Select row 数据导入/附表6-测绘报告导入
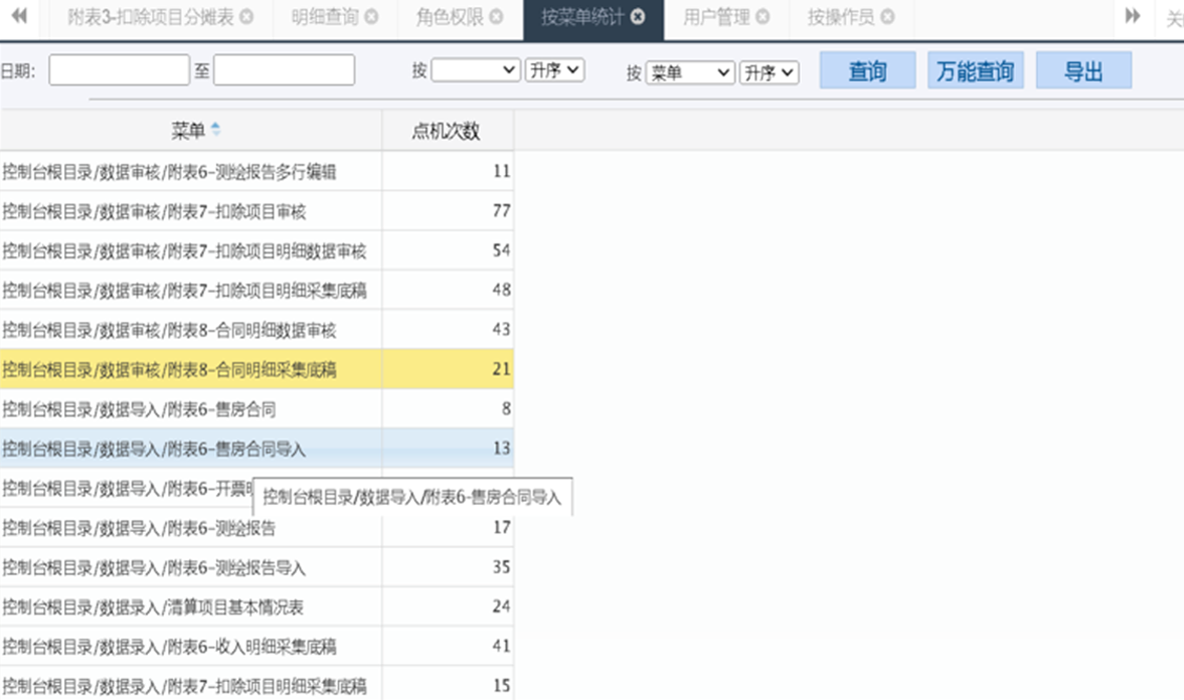Image resolution: width=1184 pixels, height=700 pixels. [257, 567]
